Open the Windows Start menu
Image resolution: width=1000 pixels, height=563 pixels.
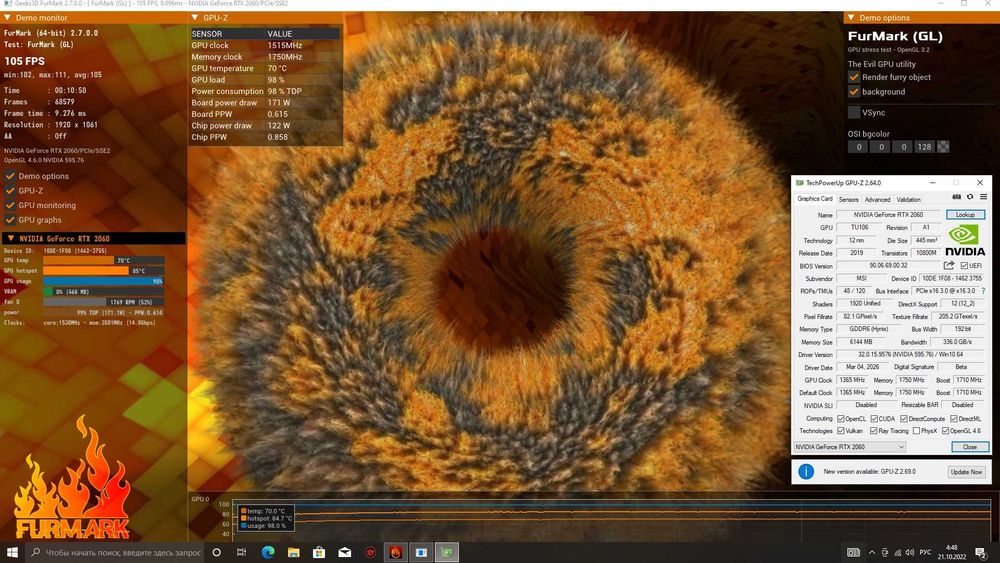click(12, 552)
